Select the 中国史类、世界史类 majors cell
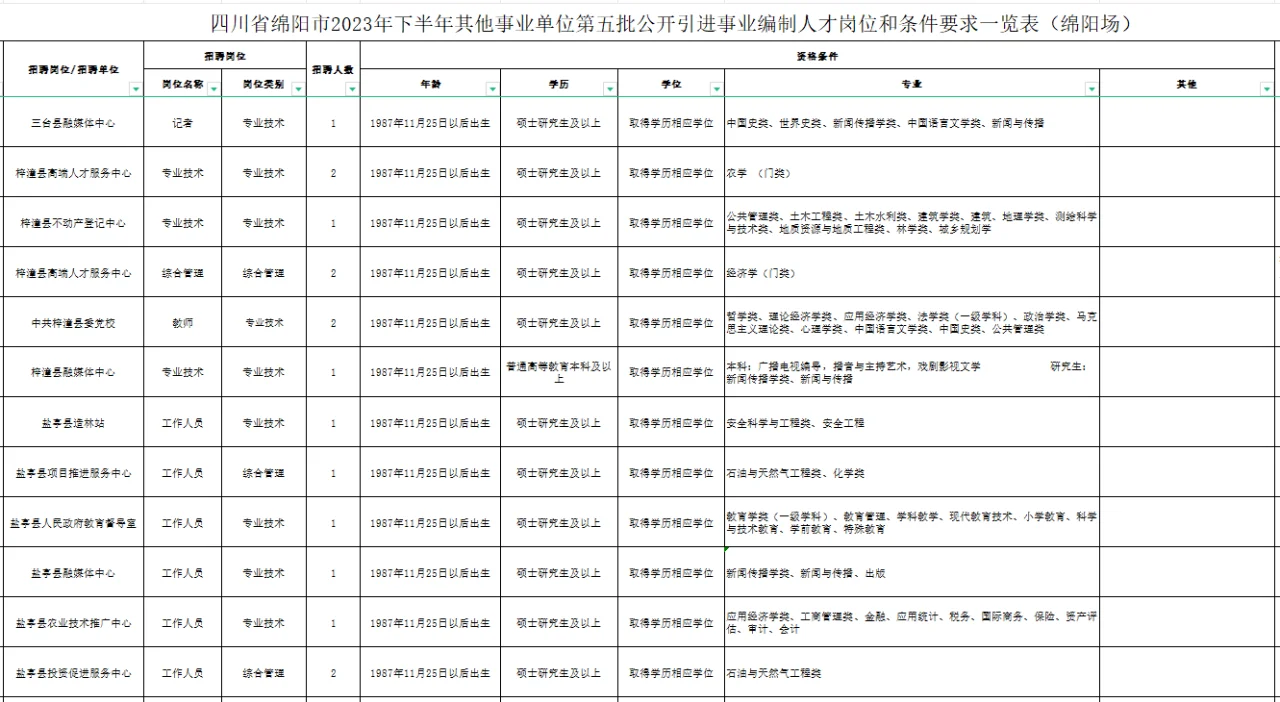 point(912,123)
